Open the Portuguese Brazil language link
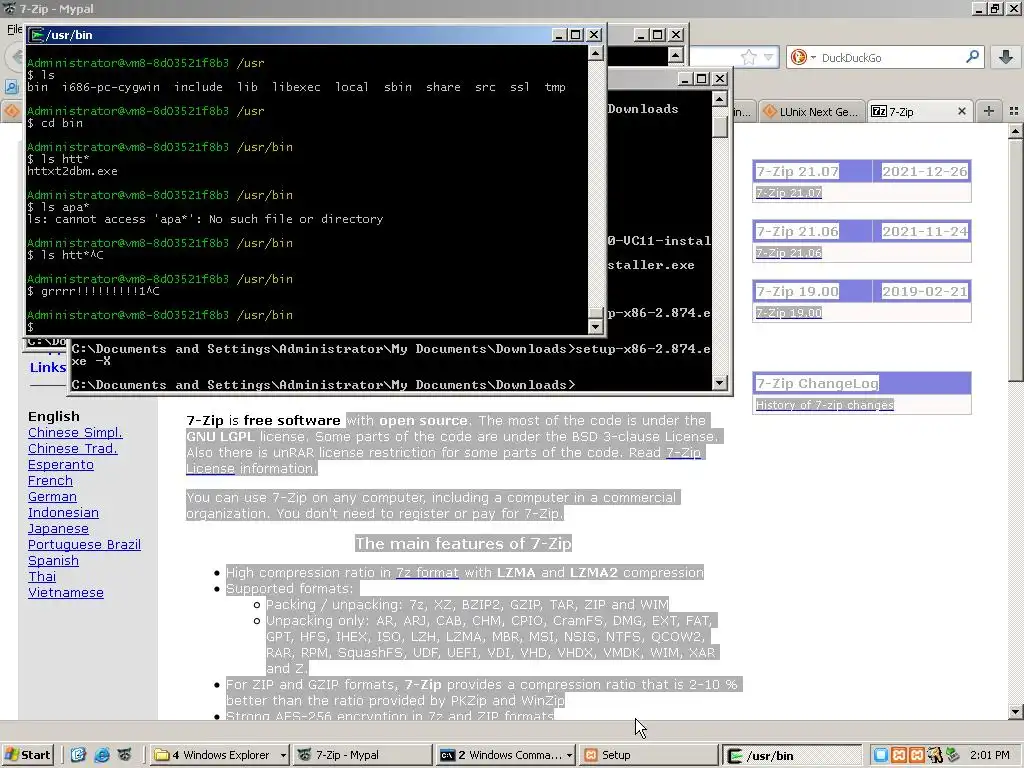Image resolution: width=1024 pixels, height=768 pixels. [84, 545]
